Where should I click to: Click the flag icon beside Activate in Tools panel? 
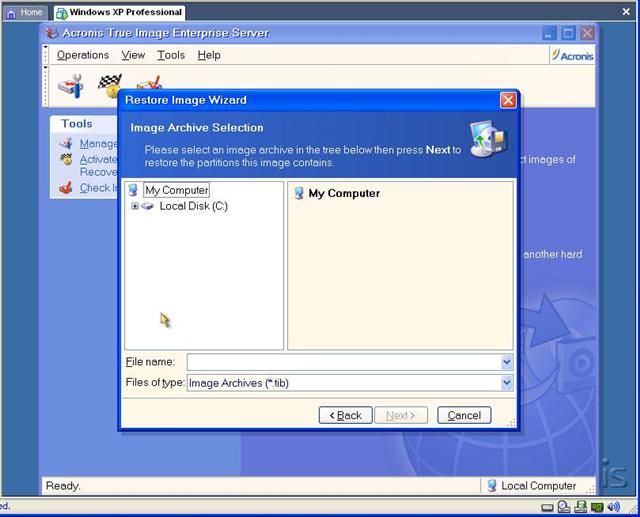click(66, 159)
